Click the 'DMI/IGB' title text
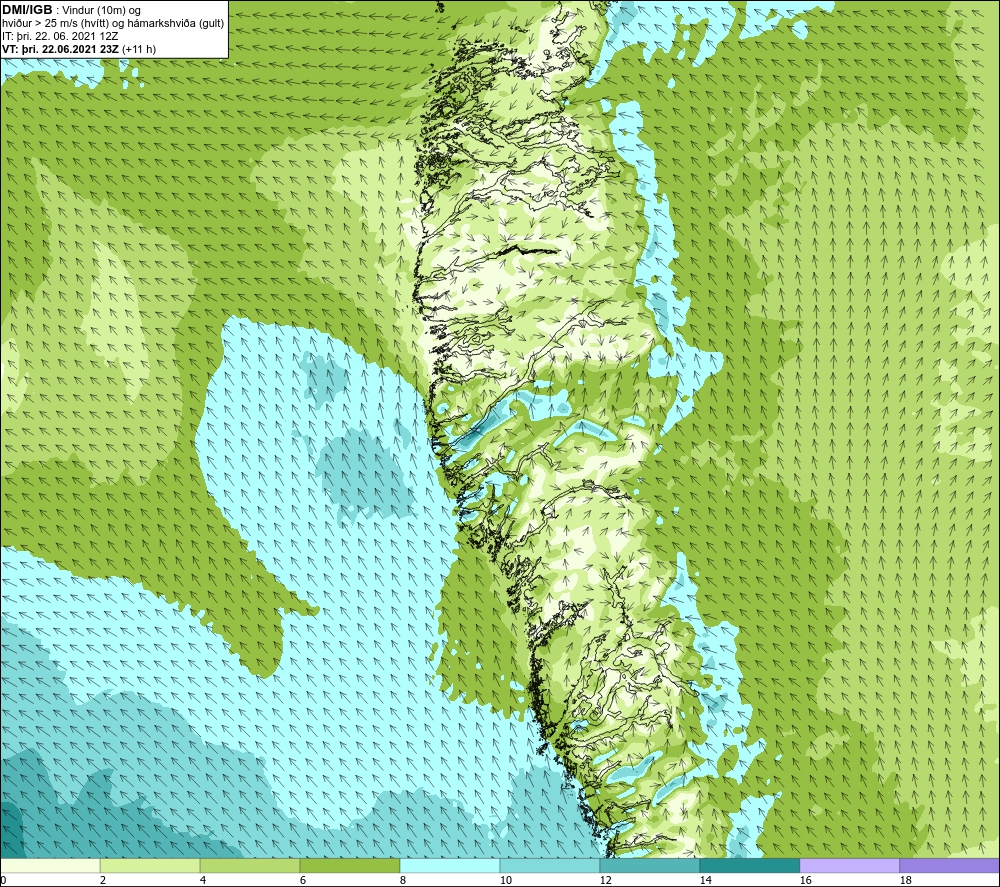 point(27,10)
